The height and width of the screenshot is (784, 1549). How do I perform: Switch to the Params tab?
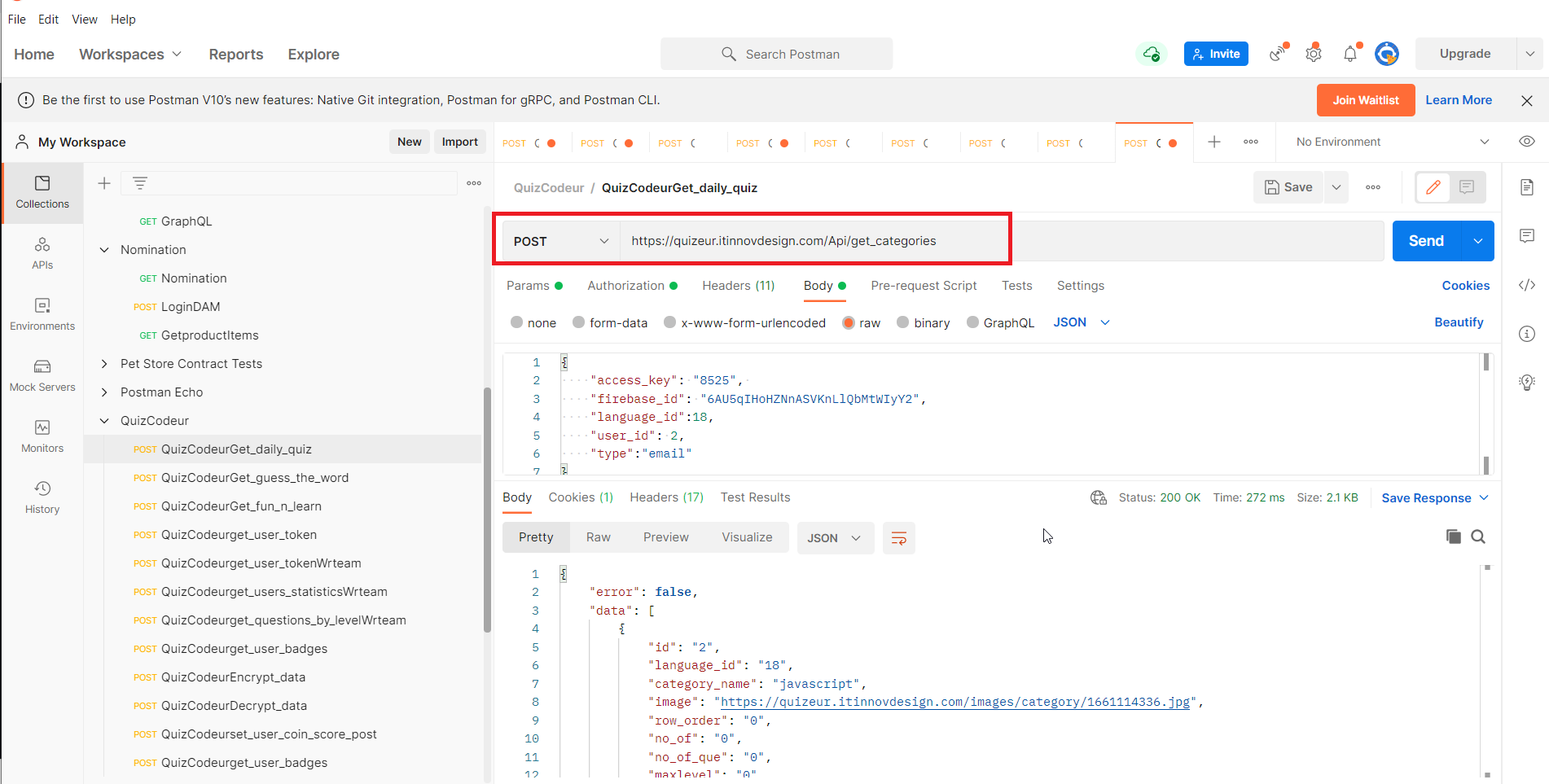click(534, 286)
